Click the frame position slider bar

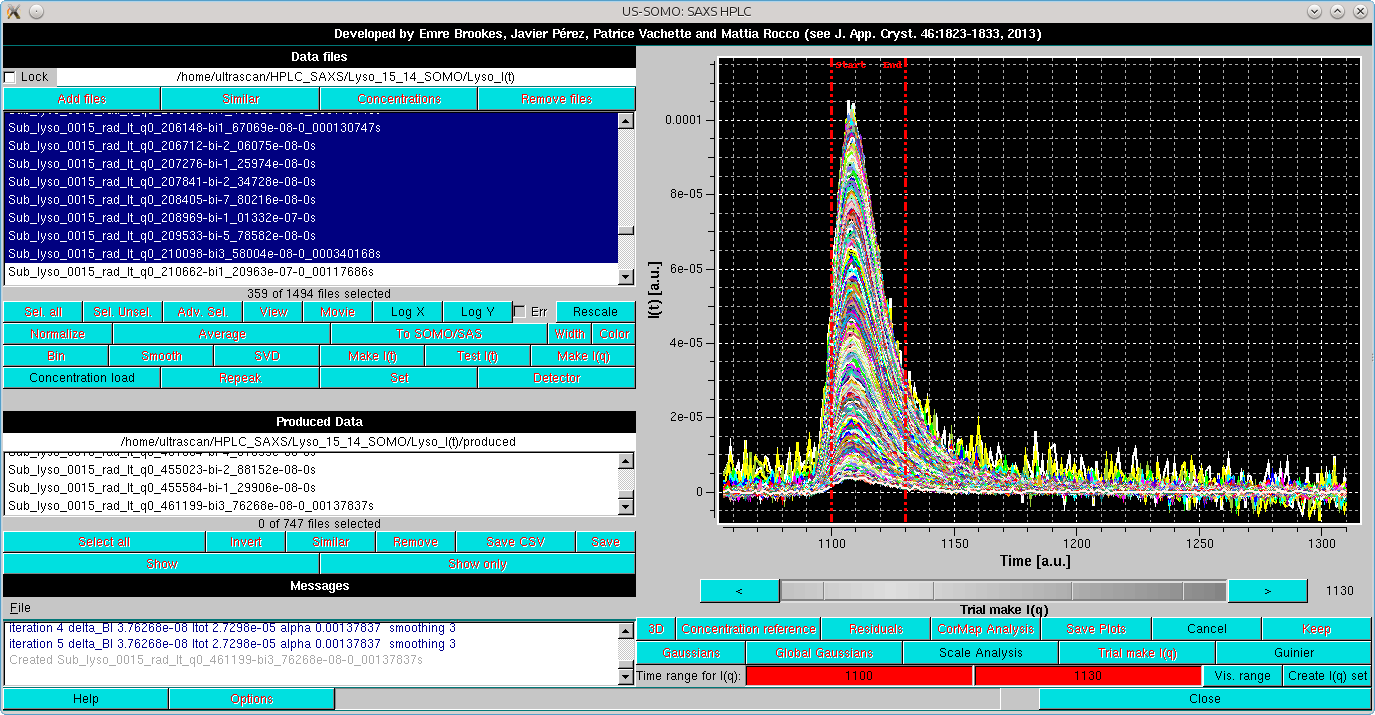[1000, 590]
